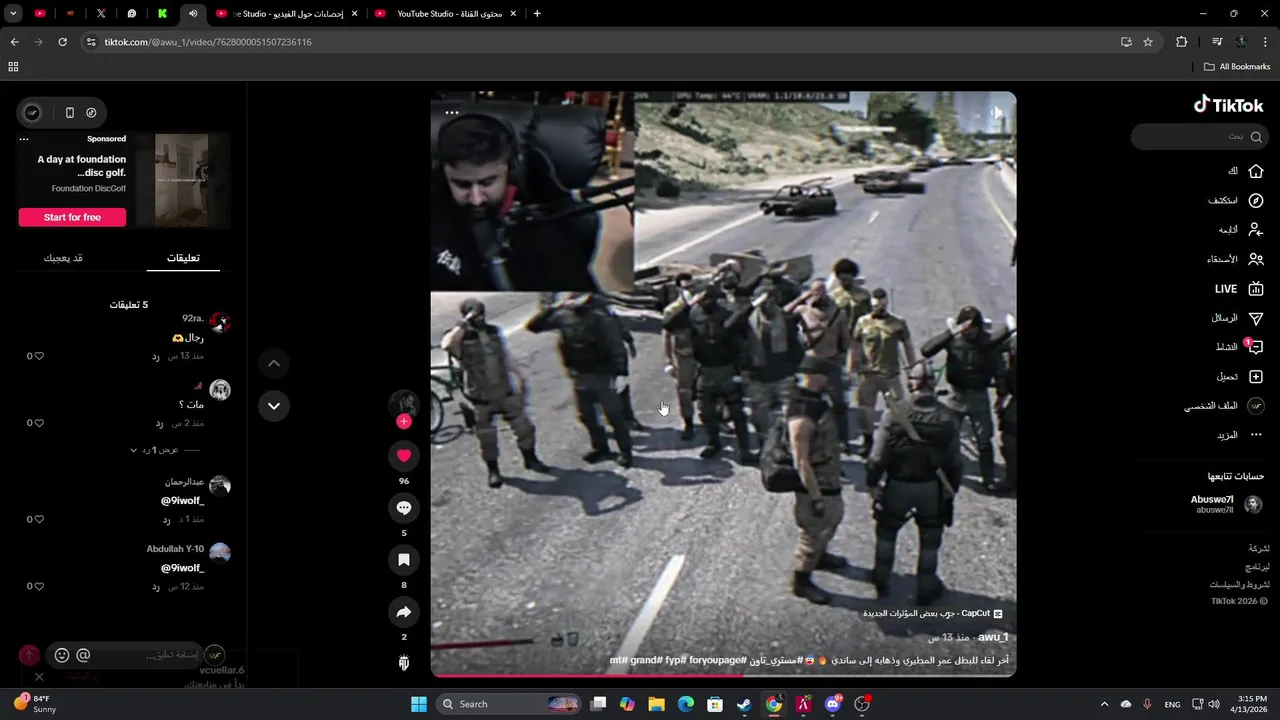The image size is (1280, 720).
Task: Open 92ra. commenter's avatar
Action: [x=220, y=322]
